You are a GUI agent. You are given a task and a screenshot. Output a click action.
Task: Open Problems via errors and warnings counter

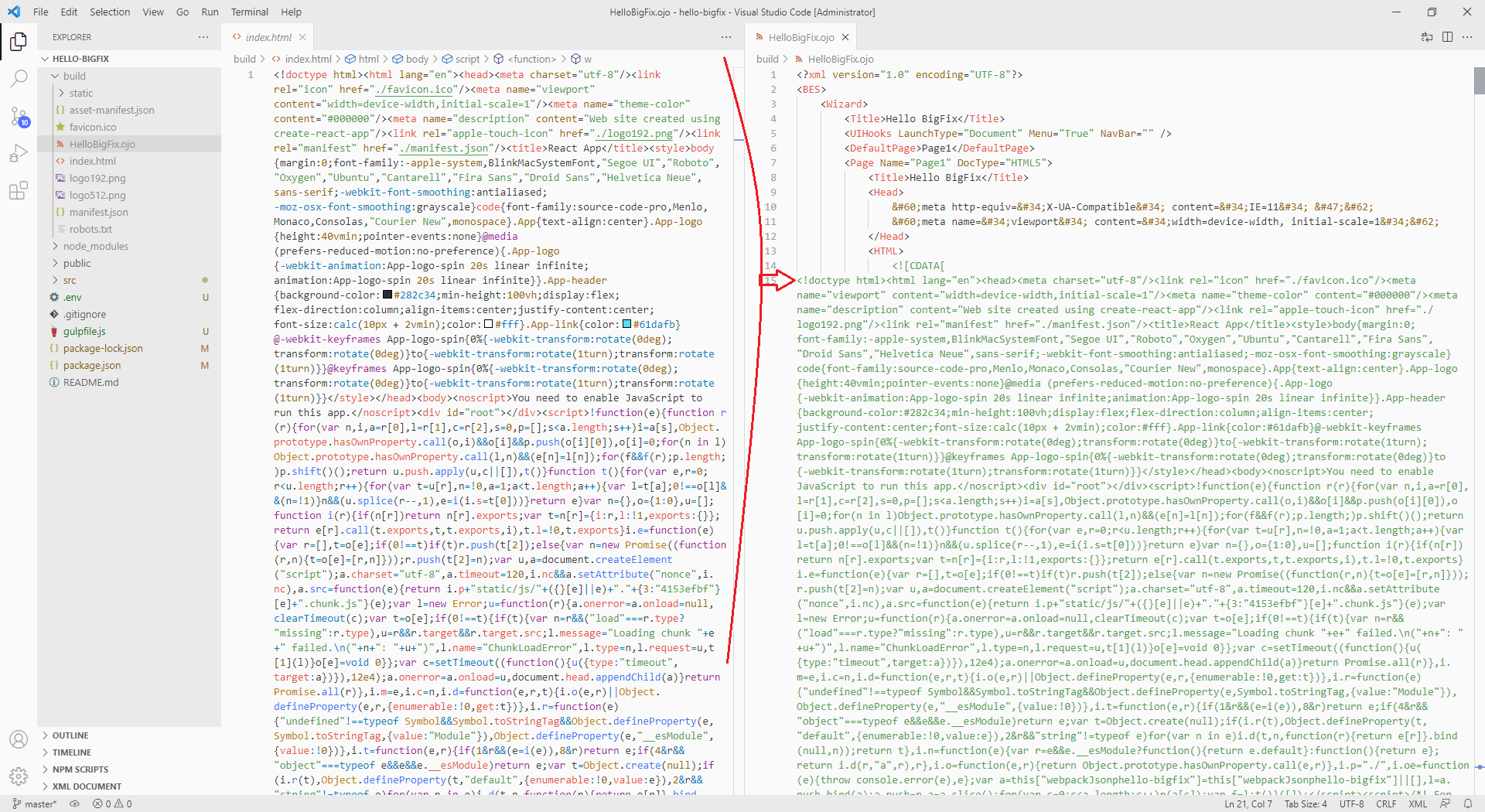click(112, 803)
